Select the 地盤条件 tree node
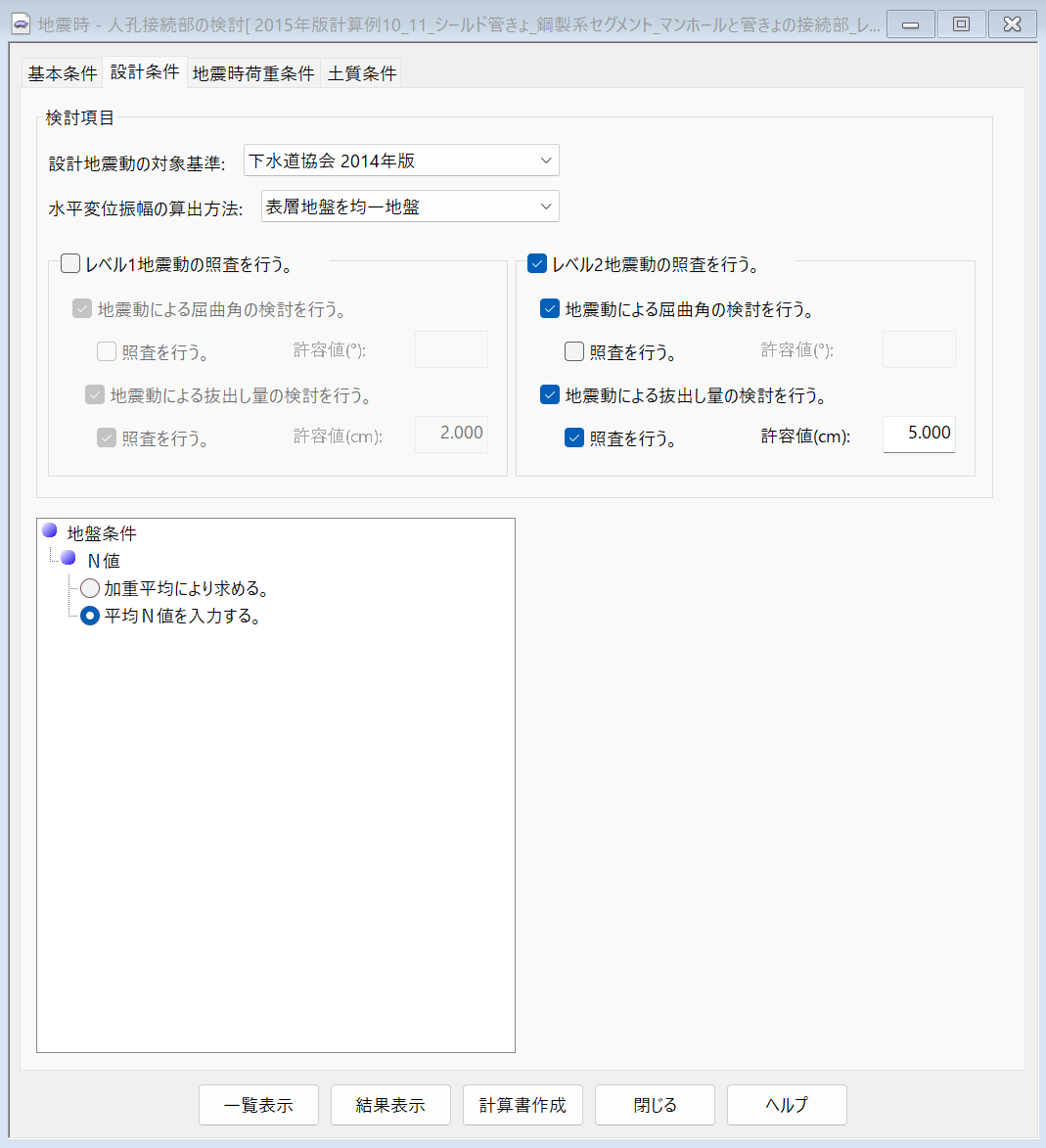Viewport: 1046px width, 1148px height. pos(101,533)
